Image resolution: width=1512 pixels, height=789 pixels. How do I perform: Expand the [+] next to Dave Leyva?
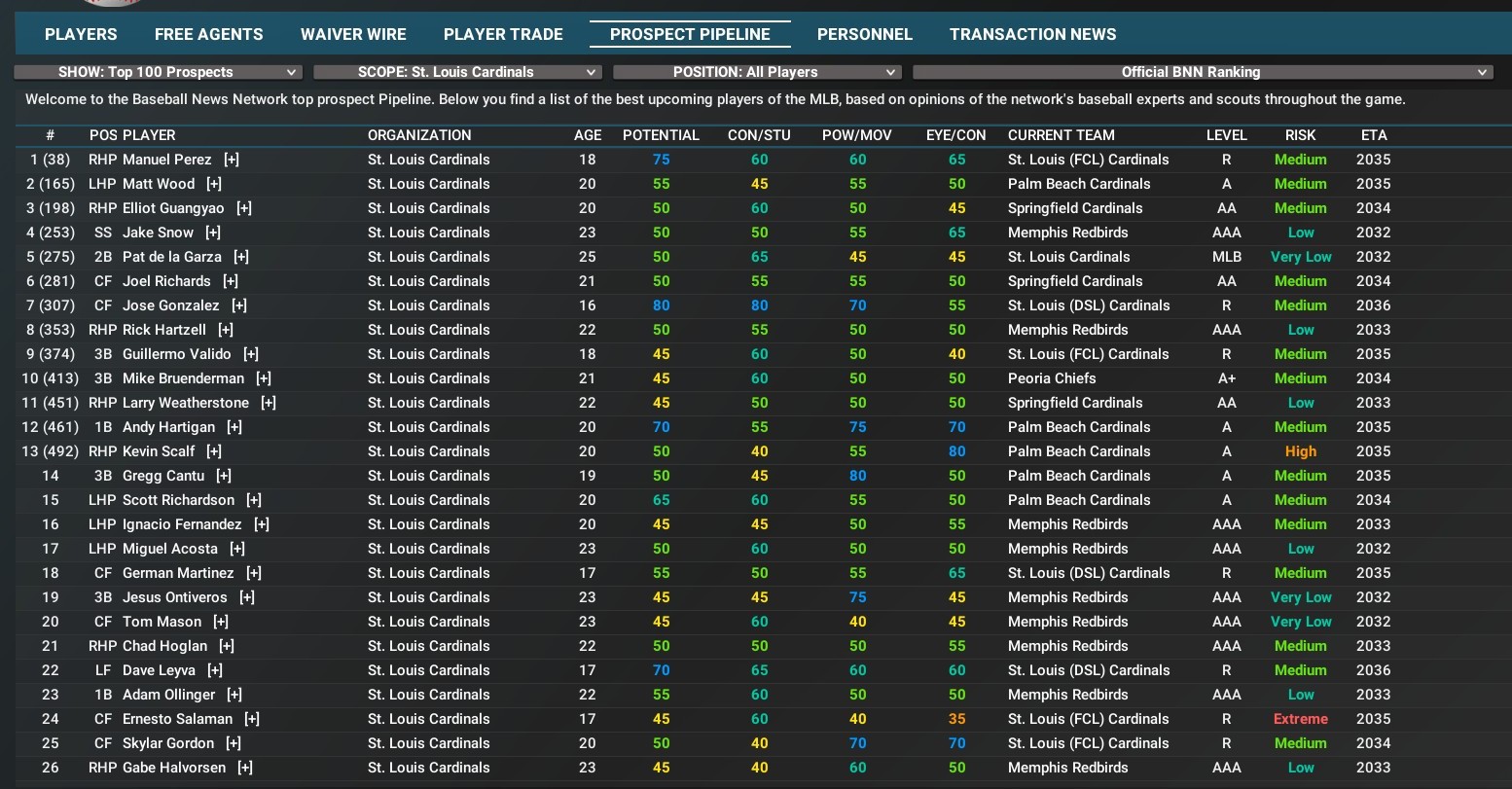tap(215, 670)
